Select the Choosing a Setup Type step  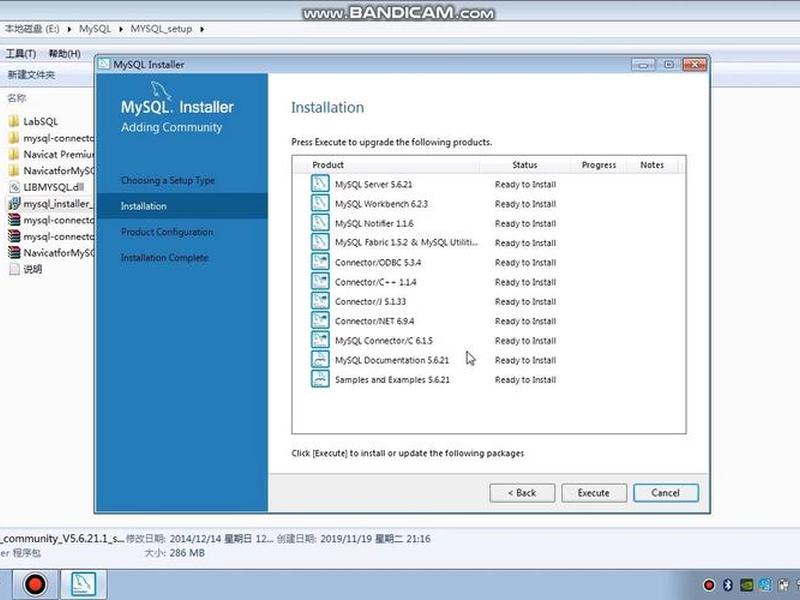168,180
